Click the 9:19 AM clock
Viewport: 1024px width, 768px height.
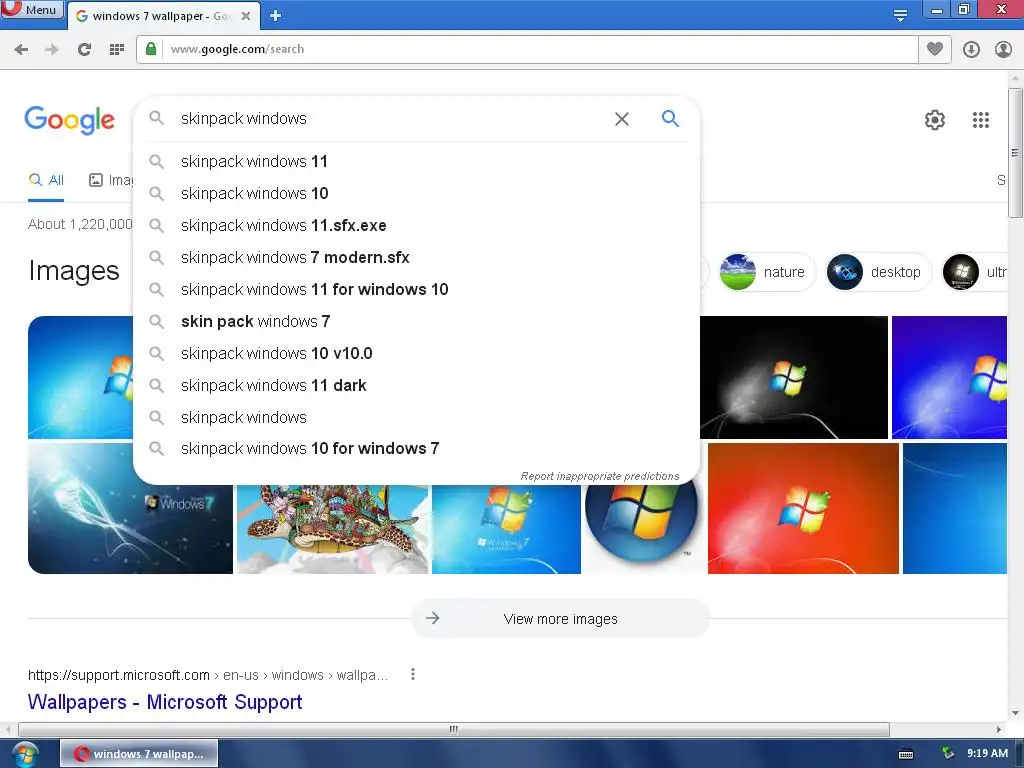pos(987,754)
